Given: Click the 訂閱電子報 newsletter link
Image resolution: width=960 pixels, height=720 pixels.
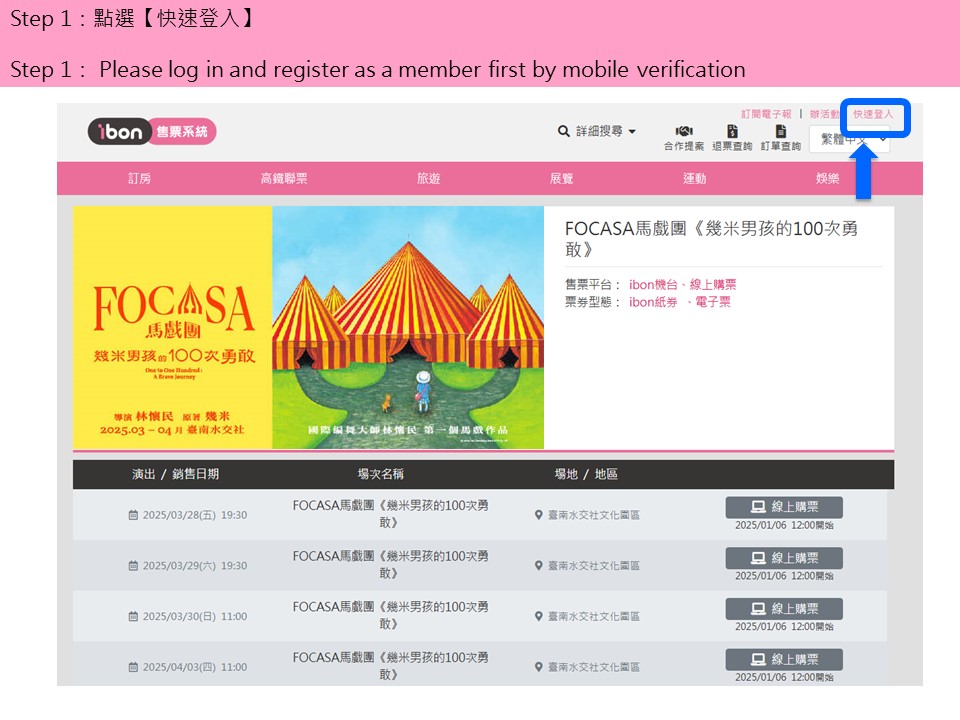Looking at the screenshot, I should pyautogui.click(x=766, y=115).
